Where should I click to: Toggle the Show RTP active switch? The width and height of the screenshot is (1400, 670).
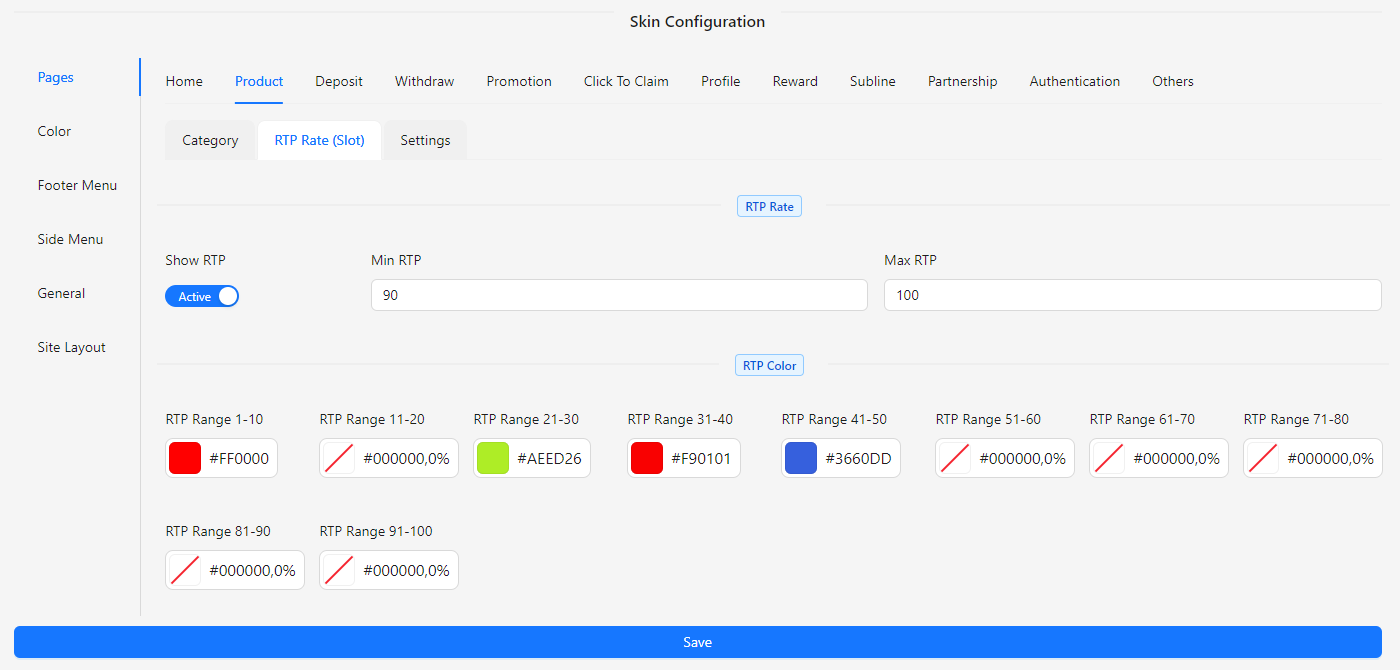click(x=202, y=296)
